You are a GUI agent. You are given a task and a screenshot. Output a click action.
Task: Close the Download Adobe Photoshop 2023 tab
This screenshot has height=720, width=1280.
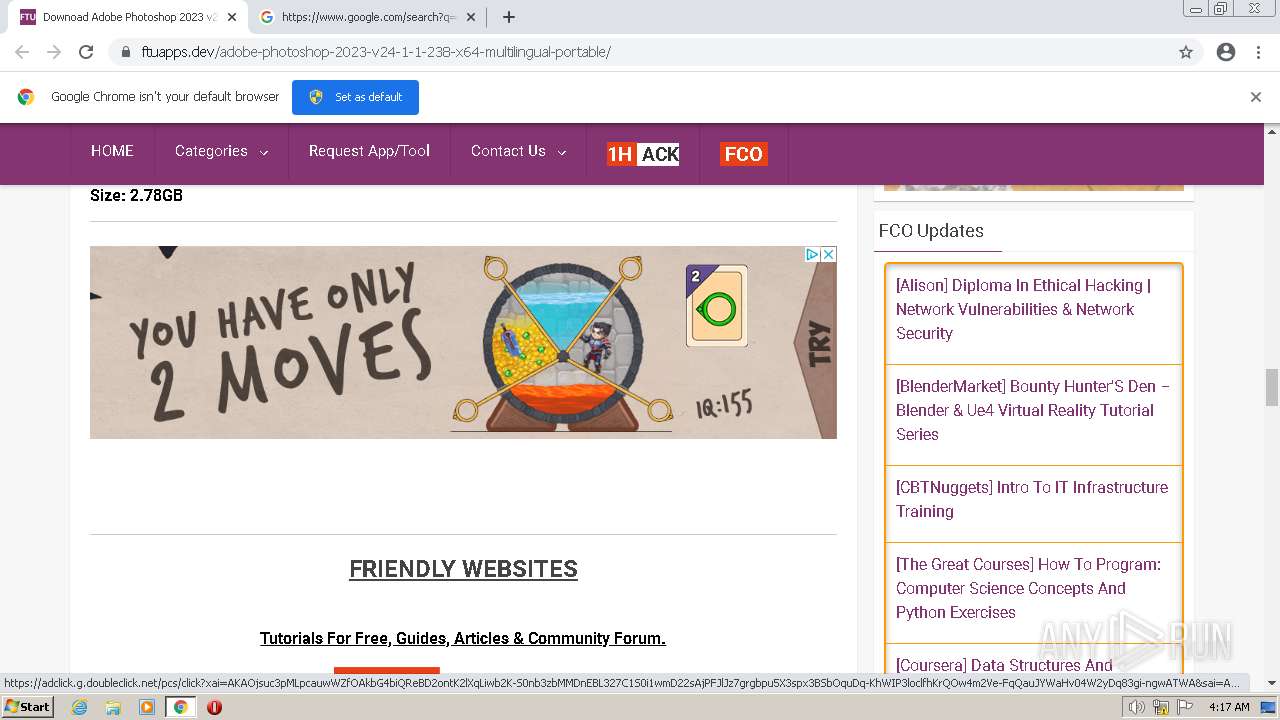click(x=231, y=17)
